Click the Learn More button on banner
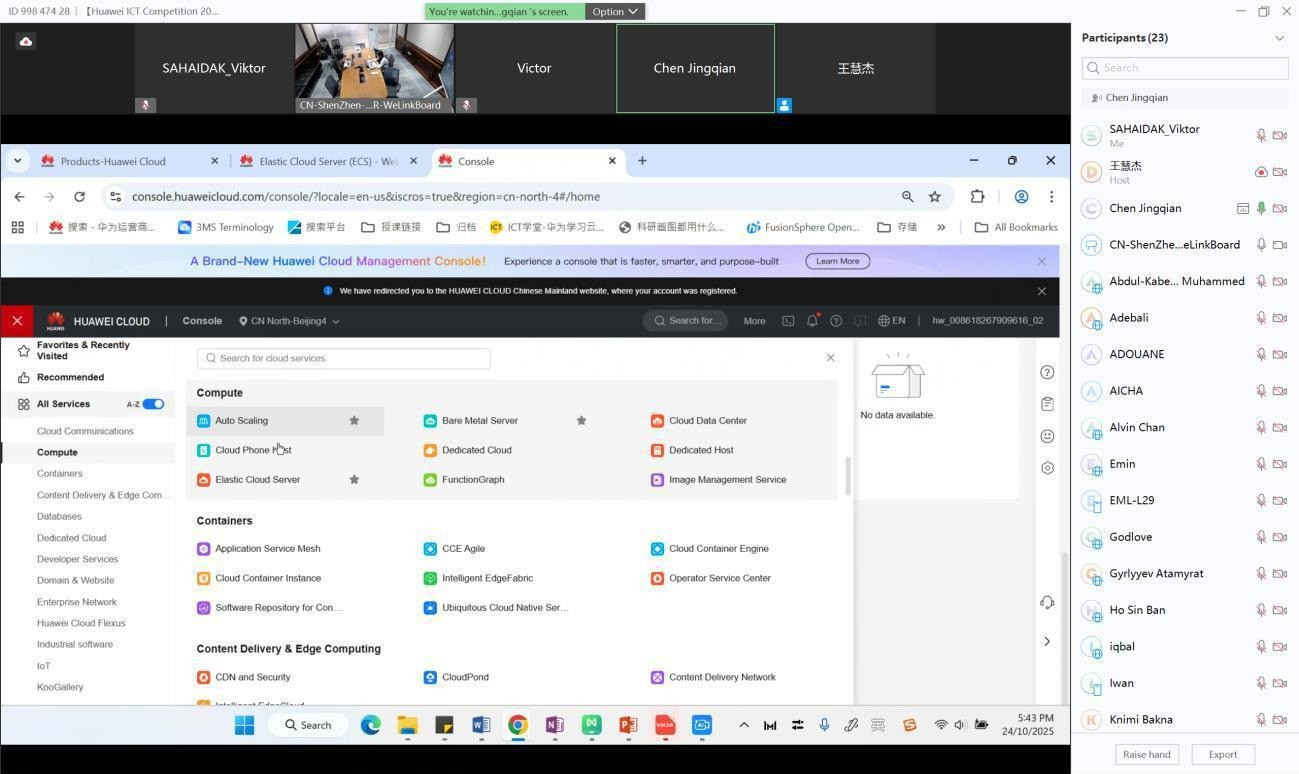Image resolution: width=1299 pixels, height=774 pixels. (837, 261)
